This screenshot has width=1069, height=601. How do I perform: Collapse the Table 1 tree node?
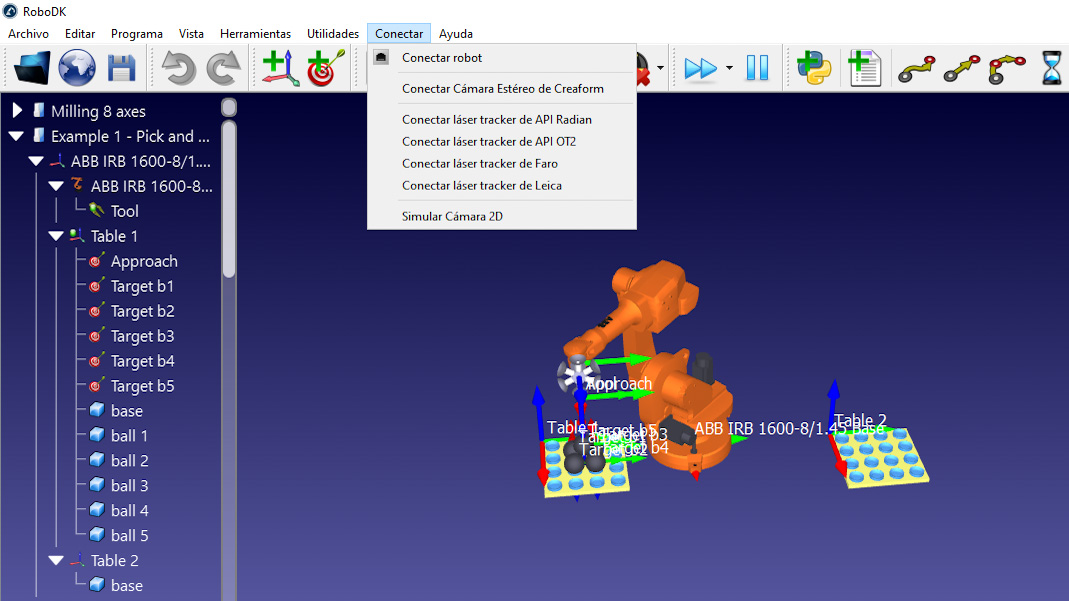click(x=56, y=236)
